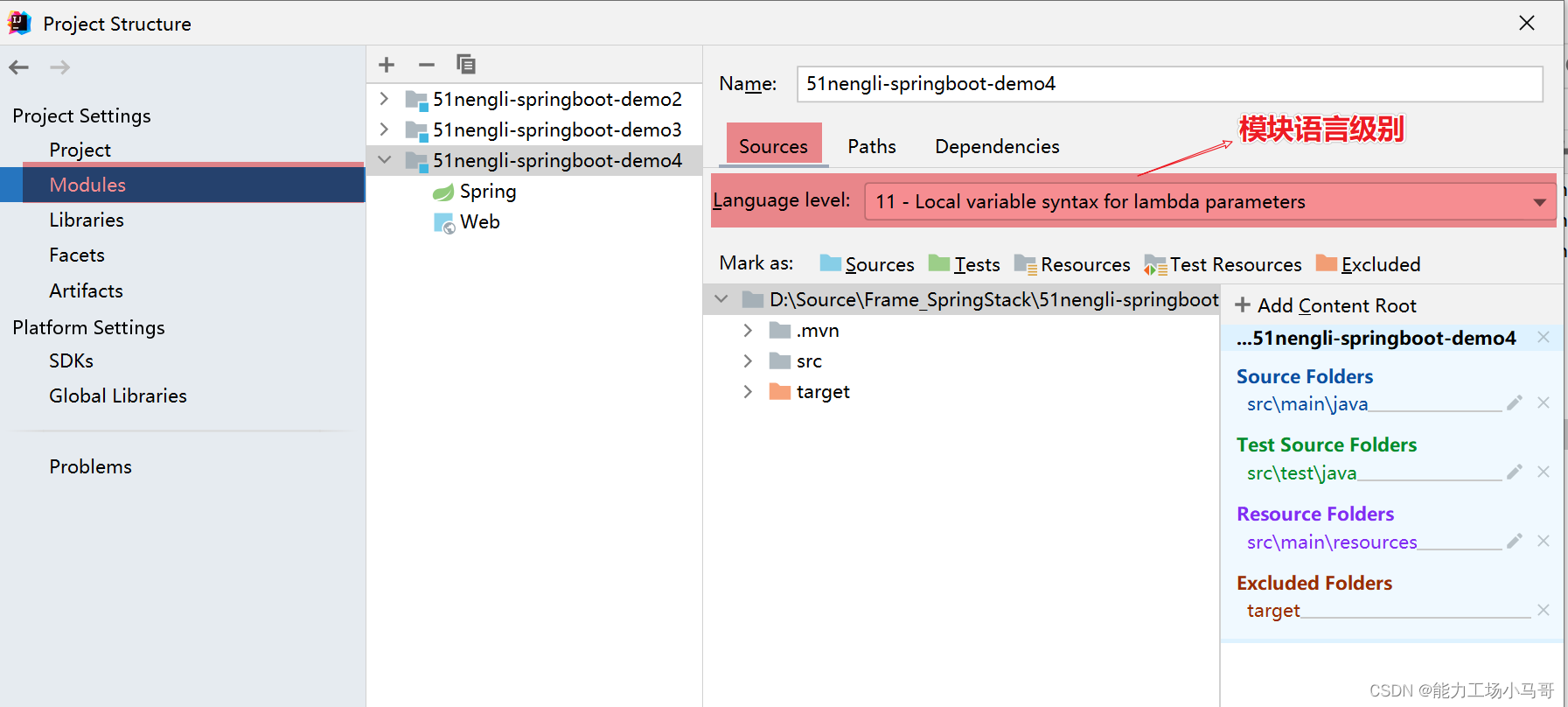This screenshot has width=1568, height=707.
Task: Open Artifacts settings
Action: 86,290
